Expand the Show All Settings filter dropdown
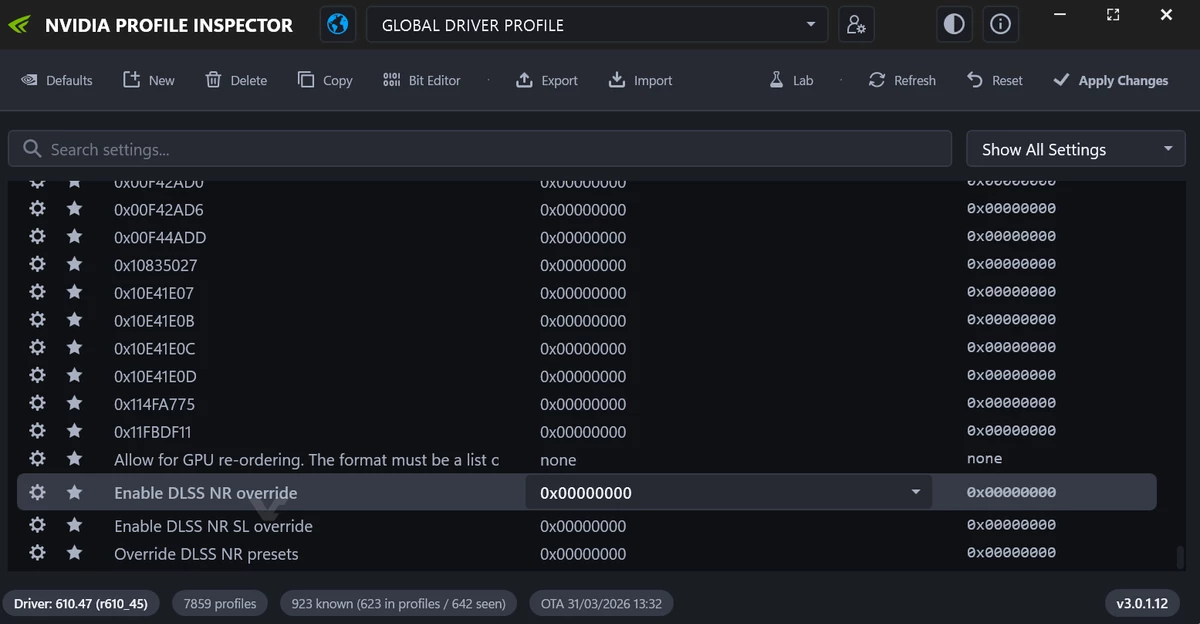The image size is (1200, 624). pos(1076,149)
